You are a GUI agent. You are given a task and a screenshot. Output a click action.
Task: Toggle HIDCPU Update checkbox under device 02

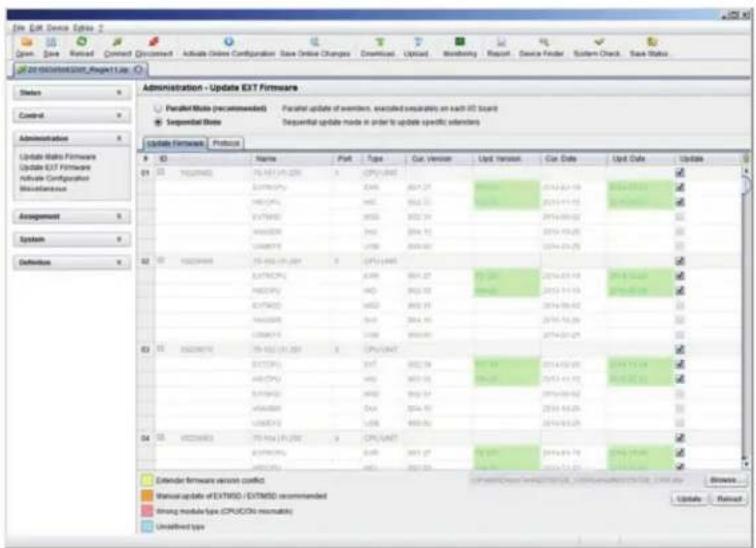(x=680, y=291)
